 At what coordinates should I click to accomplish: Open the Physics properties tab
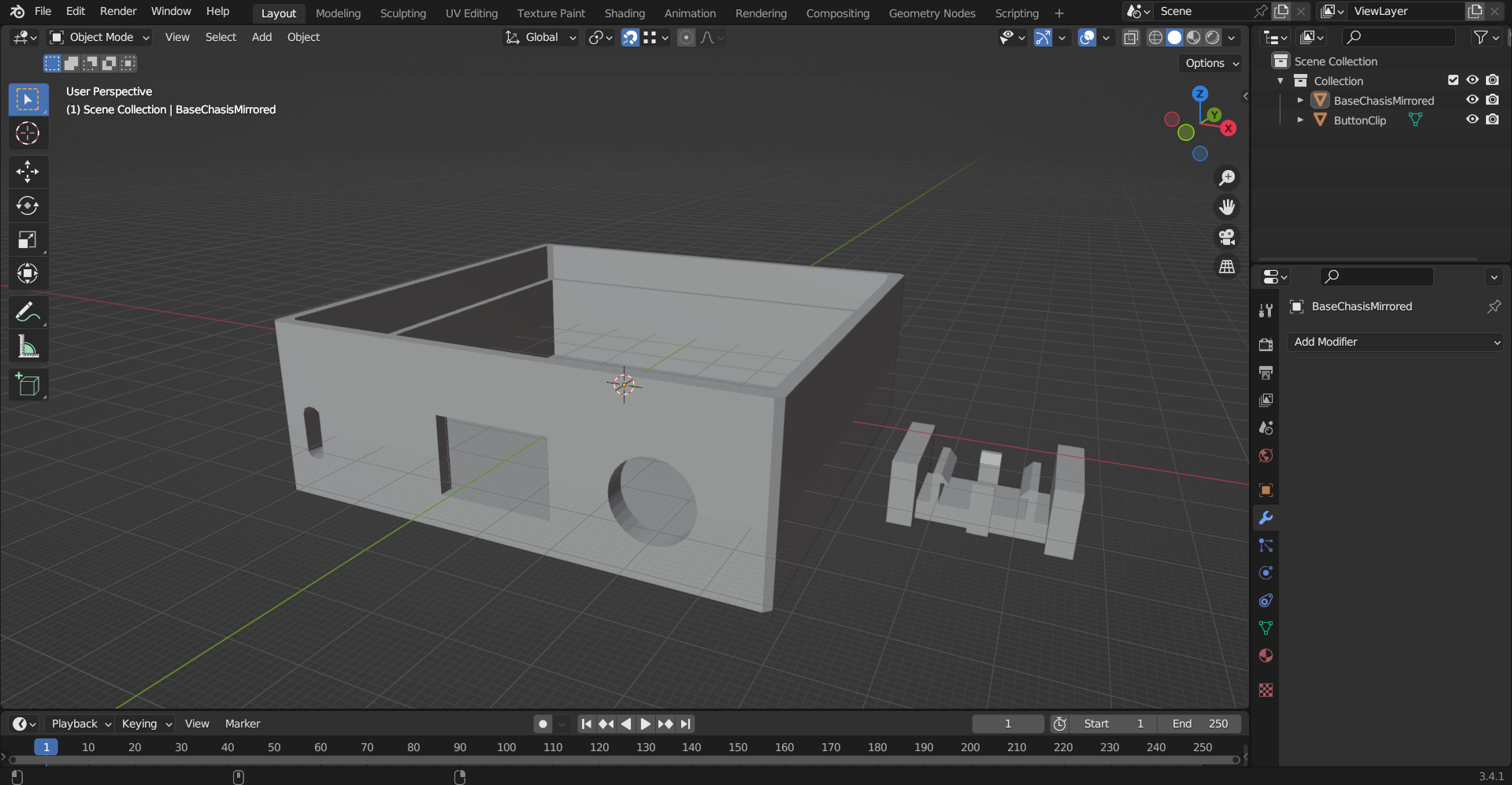1266,572
